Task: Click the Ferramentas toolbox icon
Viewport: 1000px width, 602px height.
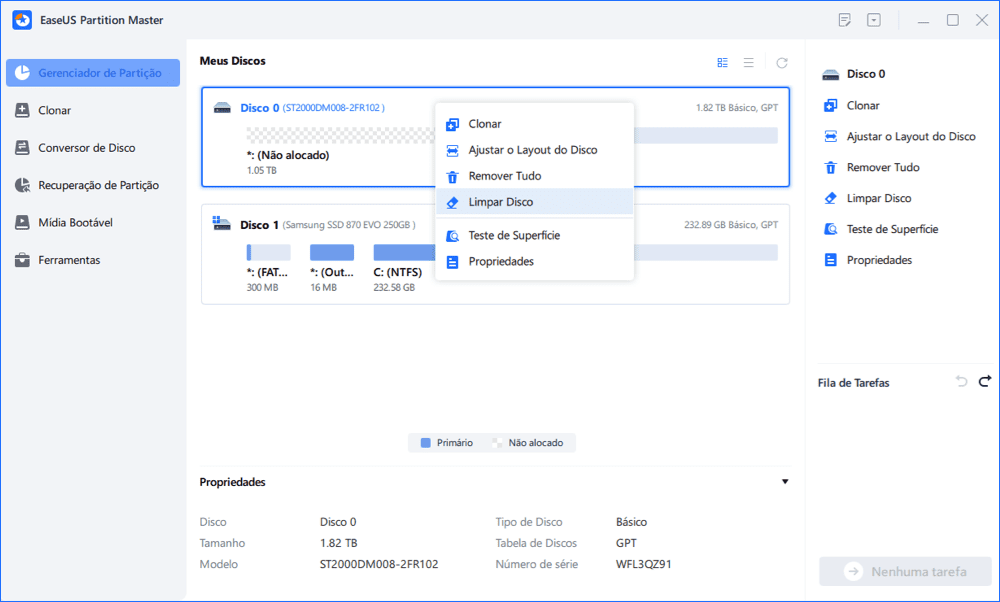Action: [x=22, y=260]
